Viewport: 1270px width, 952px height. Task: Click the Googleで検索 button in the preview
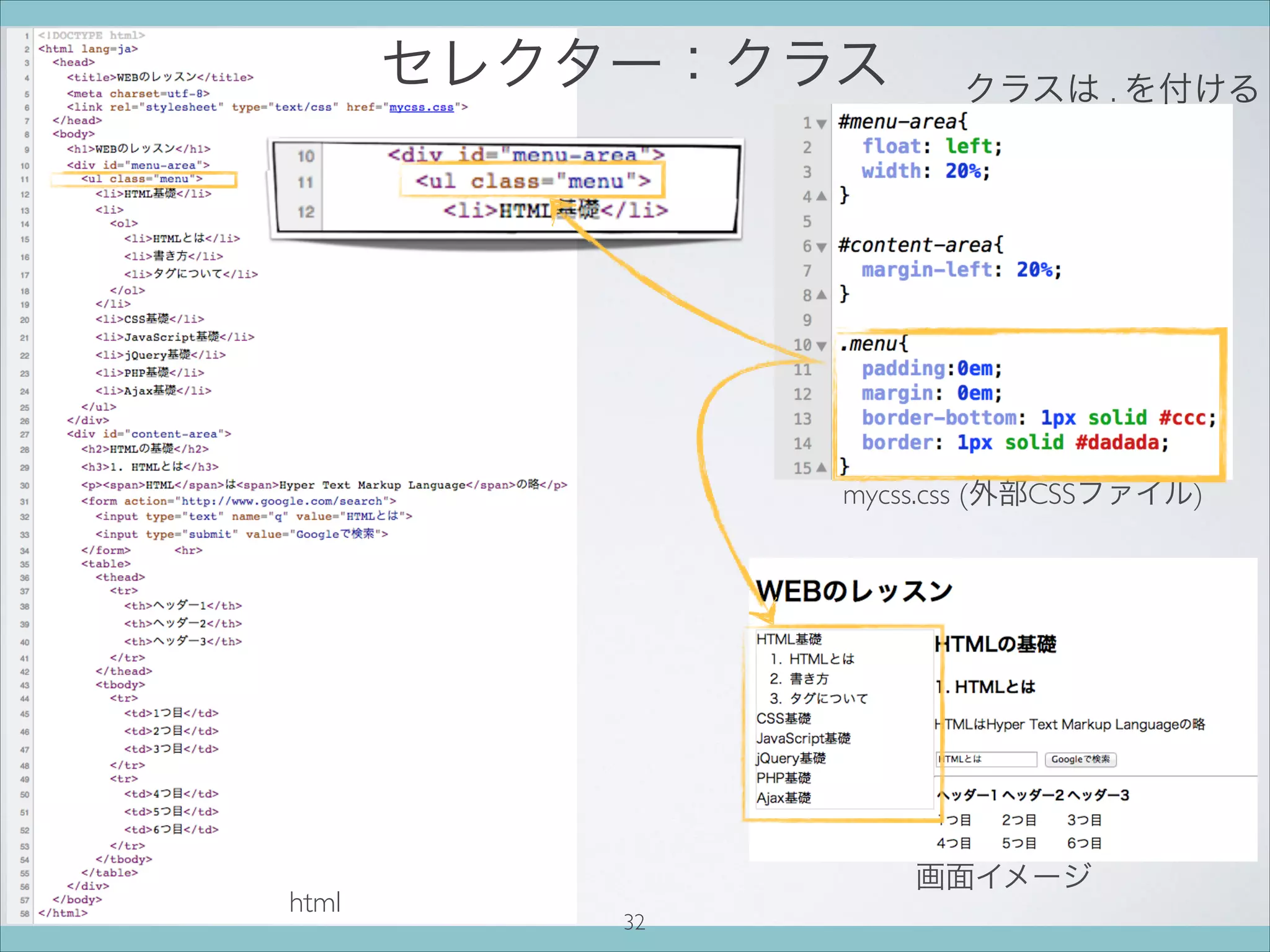point(1080,759)
